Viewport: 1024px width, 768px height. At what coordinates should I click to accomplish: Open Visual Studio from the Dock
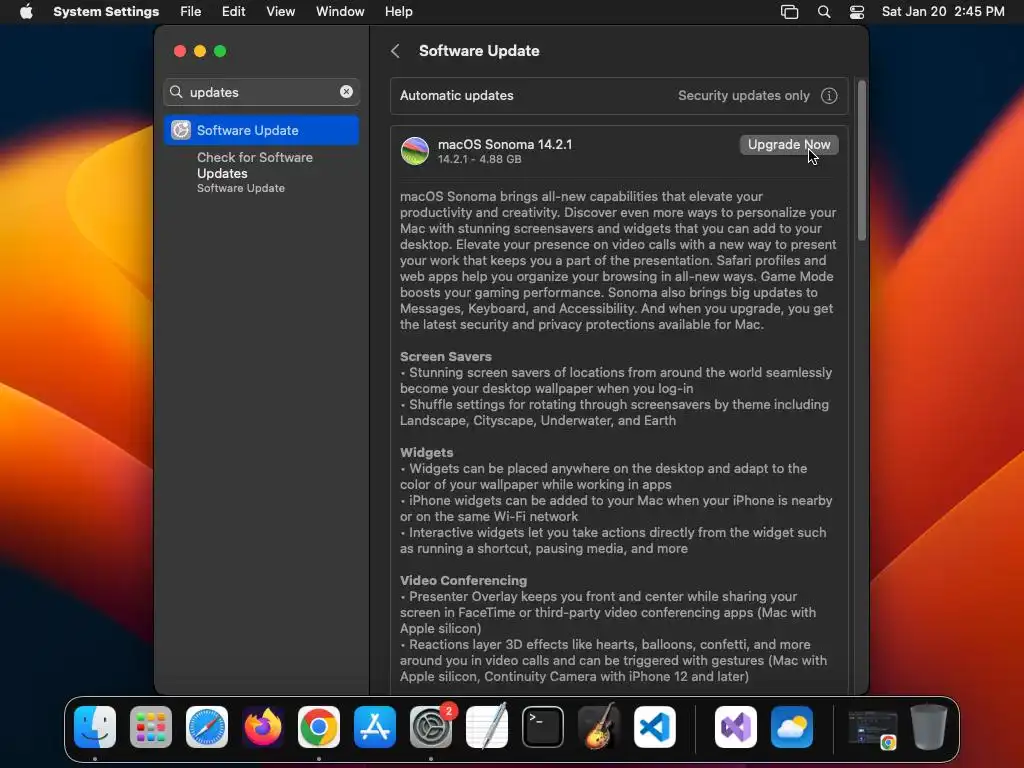point(736,727)
